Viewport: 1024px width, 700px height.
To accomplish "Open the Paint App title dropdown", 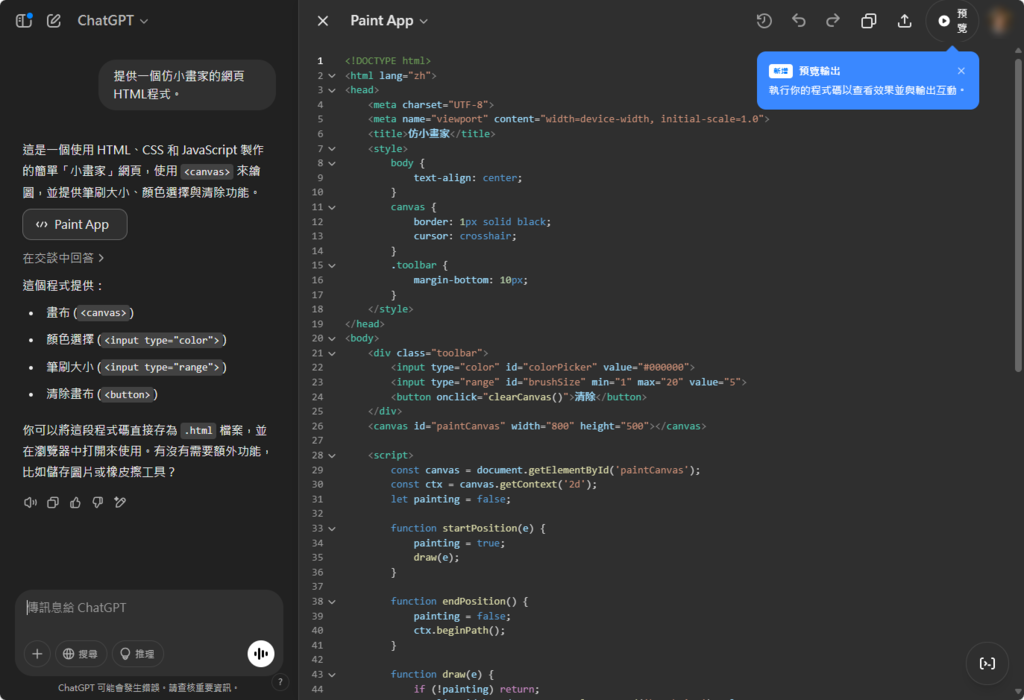I will pyautogui.click(x=389, y=21).
